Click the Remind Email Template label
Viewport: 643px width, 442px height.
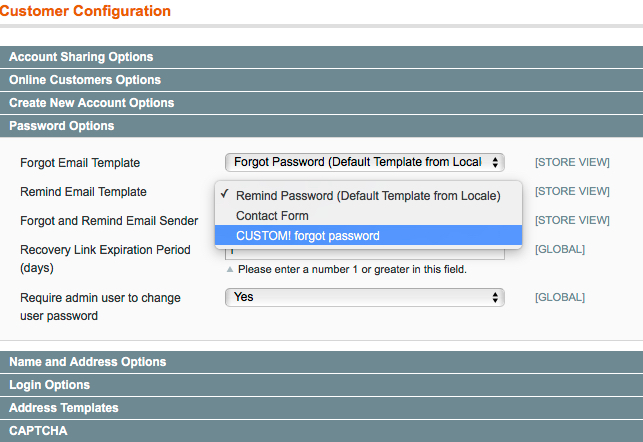[x=83, y=192]
